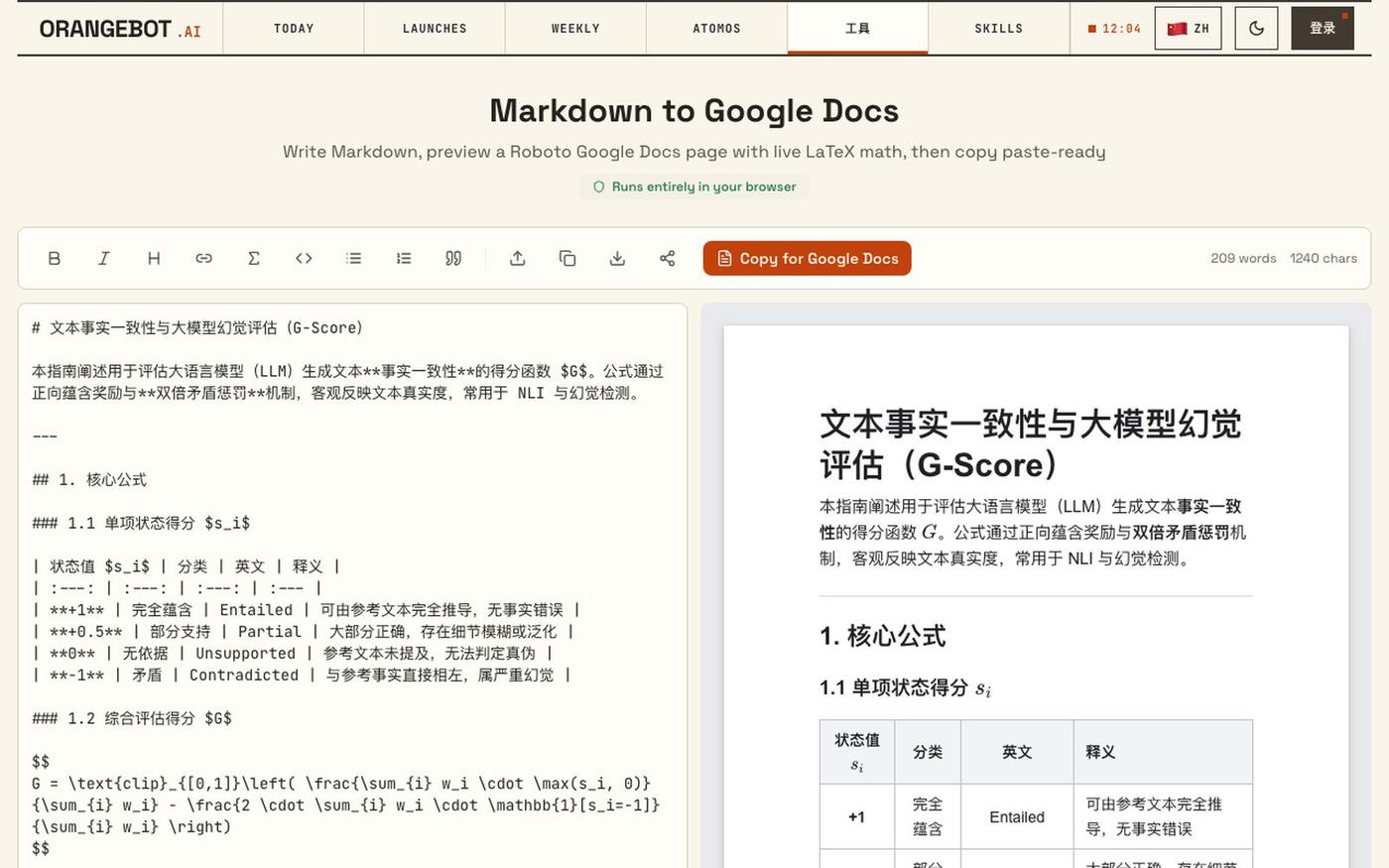The height and width of the screenshot is (868, 1389).
Task: Open the WEEKLY tab
Action: [575, 28]
